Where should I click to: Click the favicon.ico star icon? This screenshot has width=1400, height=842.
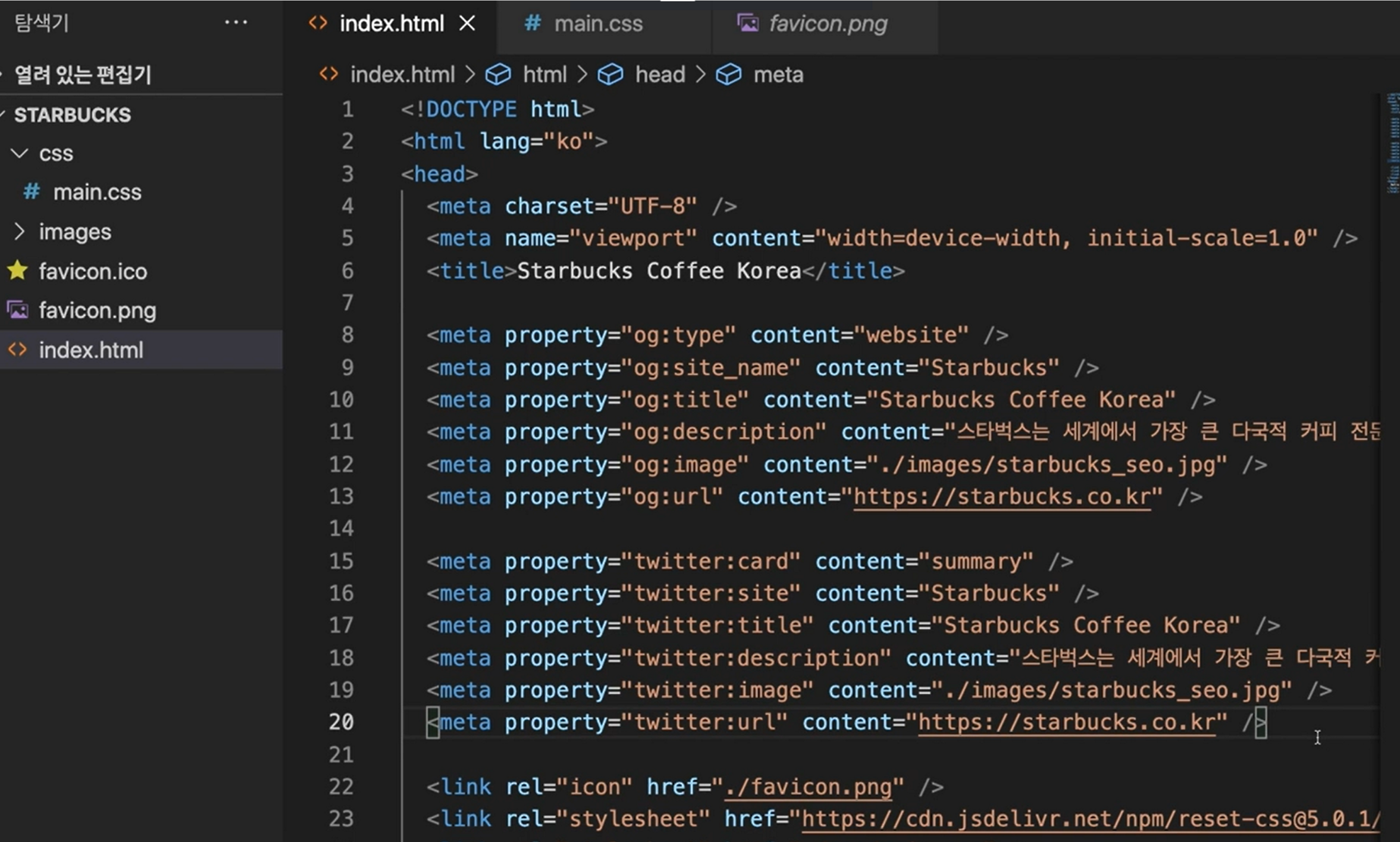click(18, 271)
